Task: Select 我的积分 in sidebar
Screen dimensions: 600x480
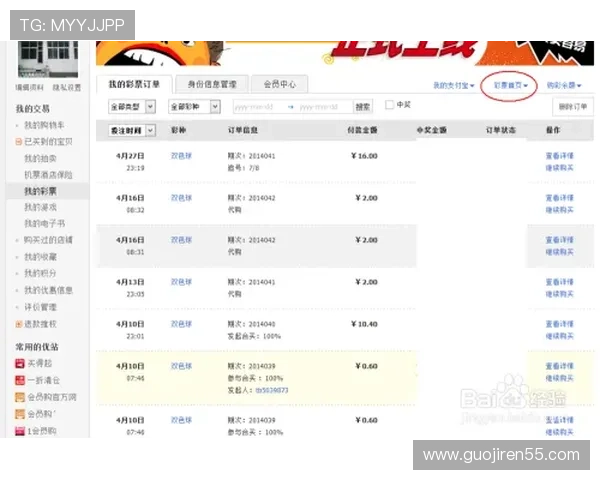Action: [x=40, y=273]
